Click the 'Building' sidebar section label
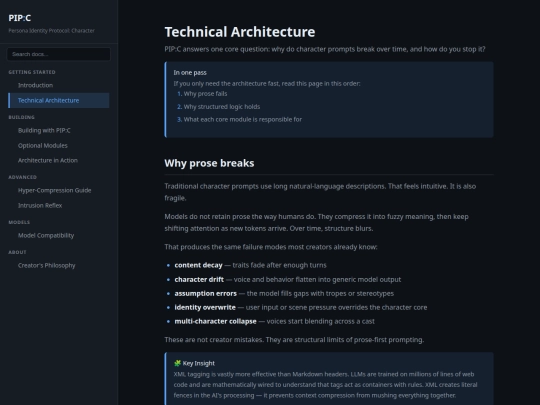 tap(21, 117)
